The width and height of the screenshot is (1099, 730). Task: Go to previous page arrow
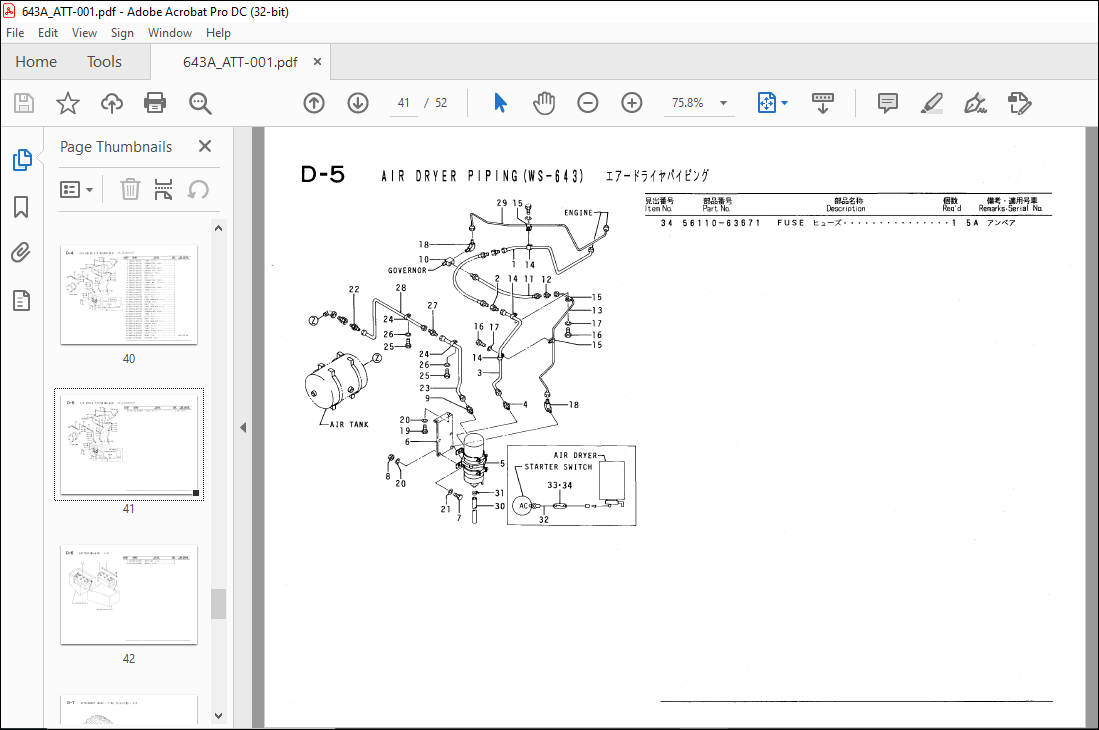tap(314, 103)
